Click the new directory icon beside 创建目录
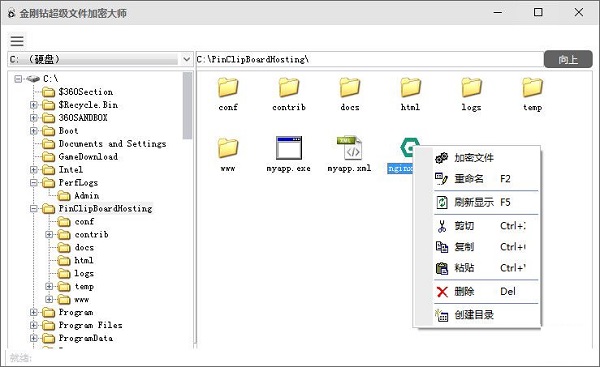This screenshot has width=600, height=367. point(442,315)
